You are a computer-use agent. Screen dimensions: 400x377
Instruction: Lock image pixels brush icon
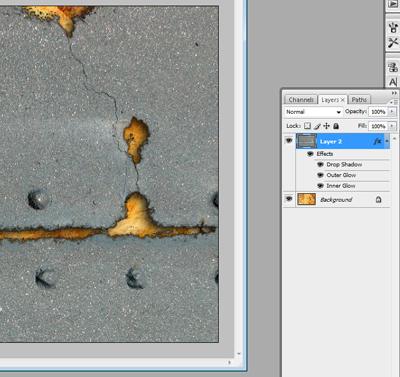pyautogui.click(x=317, y=126)
